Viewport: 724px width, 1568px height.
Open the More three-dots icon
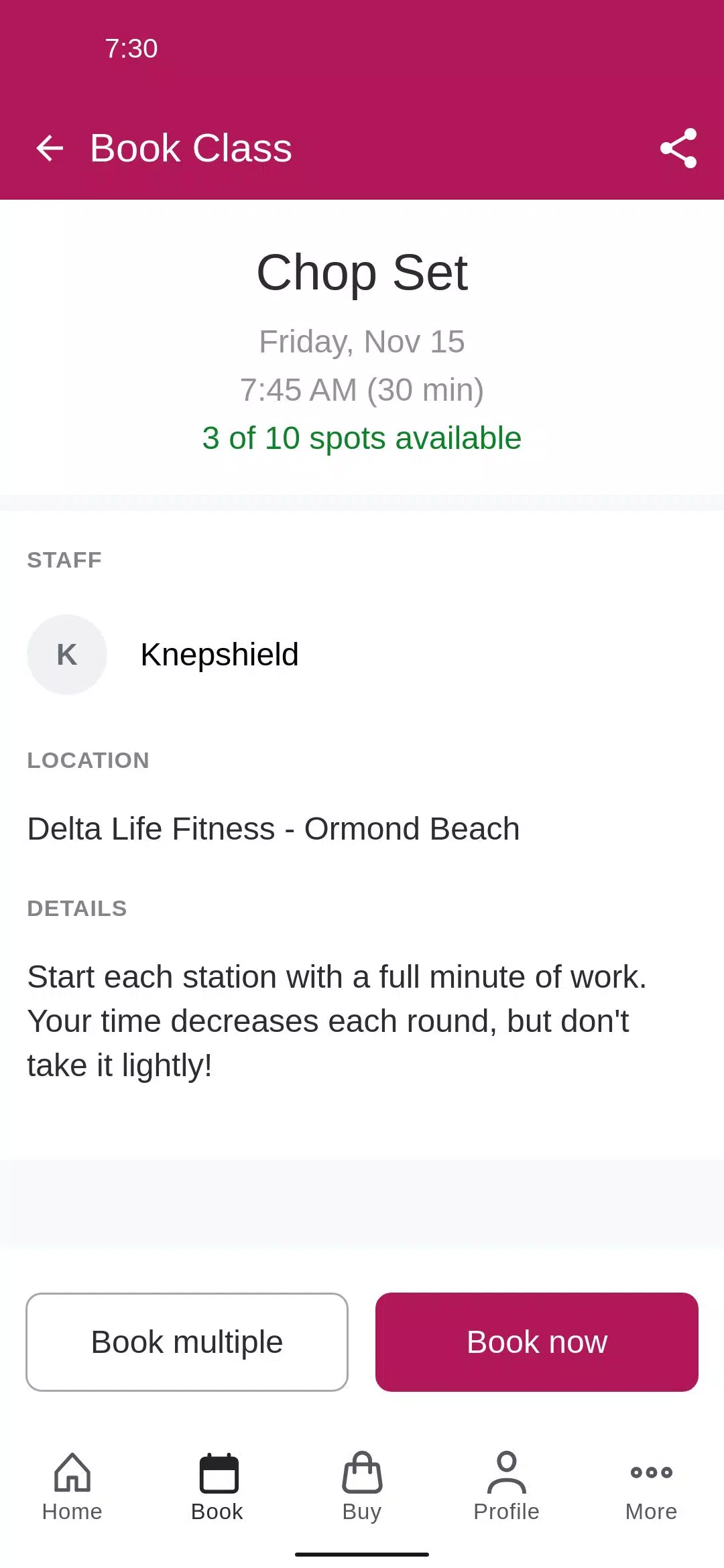tap(652, 1472)
